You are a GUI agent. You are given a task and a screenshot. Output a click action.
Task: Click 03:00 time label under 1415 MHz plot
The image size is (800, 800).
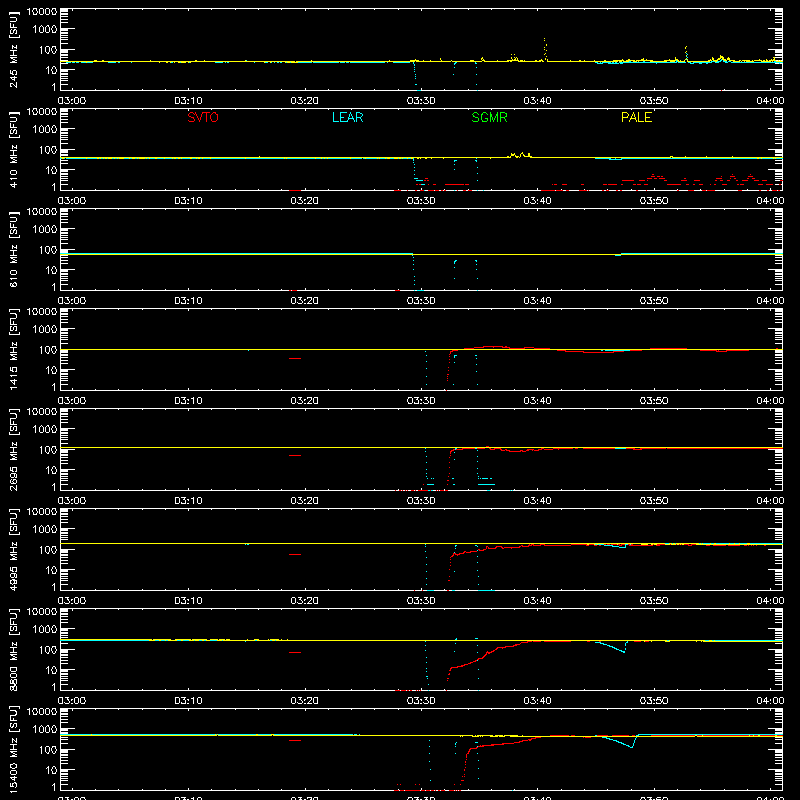pyautogui.click(x=72, y=401)
